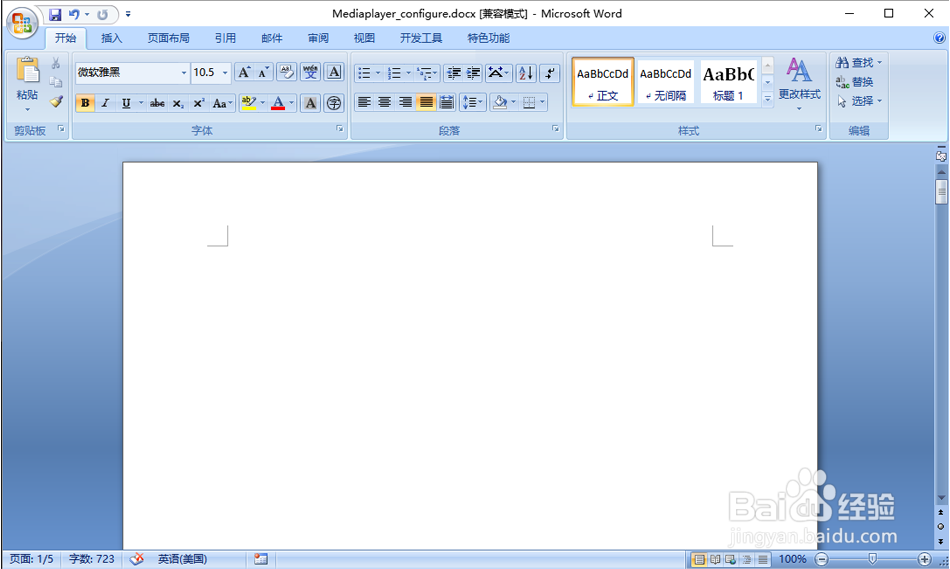Image resolution: width=950 pixels, height=569 pixels.
Task: Copy selection with copy icon
Action: pos(56,82)
